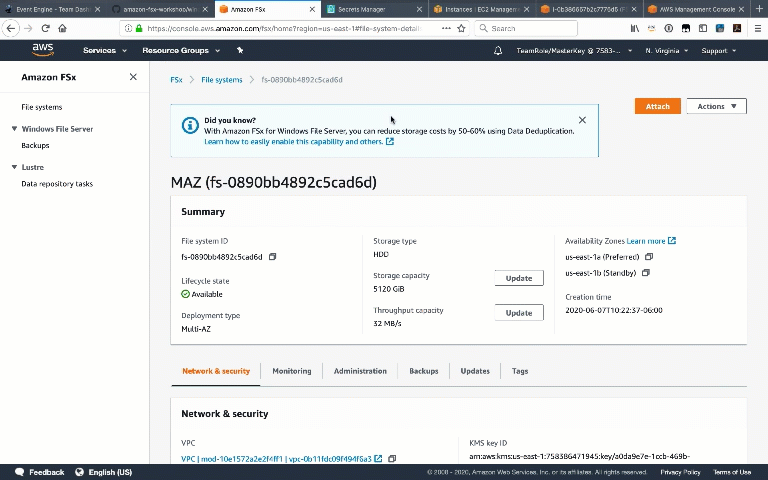This screenshot has height=480, width=768.
Task: Close the Secrets Manager browser tab
Action: tap(419, 9)
